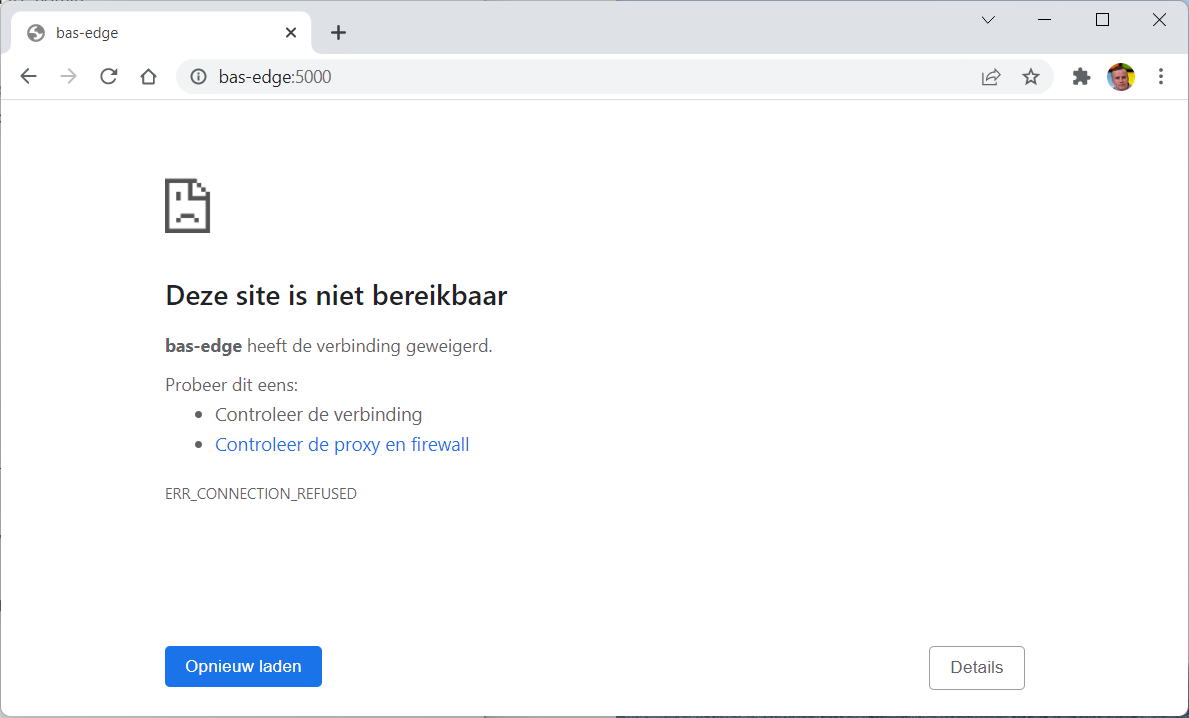
Task: Show error Details
Action: [x=976, y=668]
